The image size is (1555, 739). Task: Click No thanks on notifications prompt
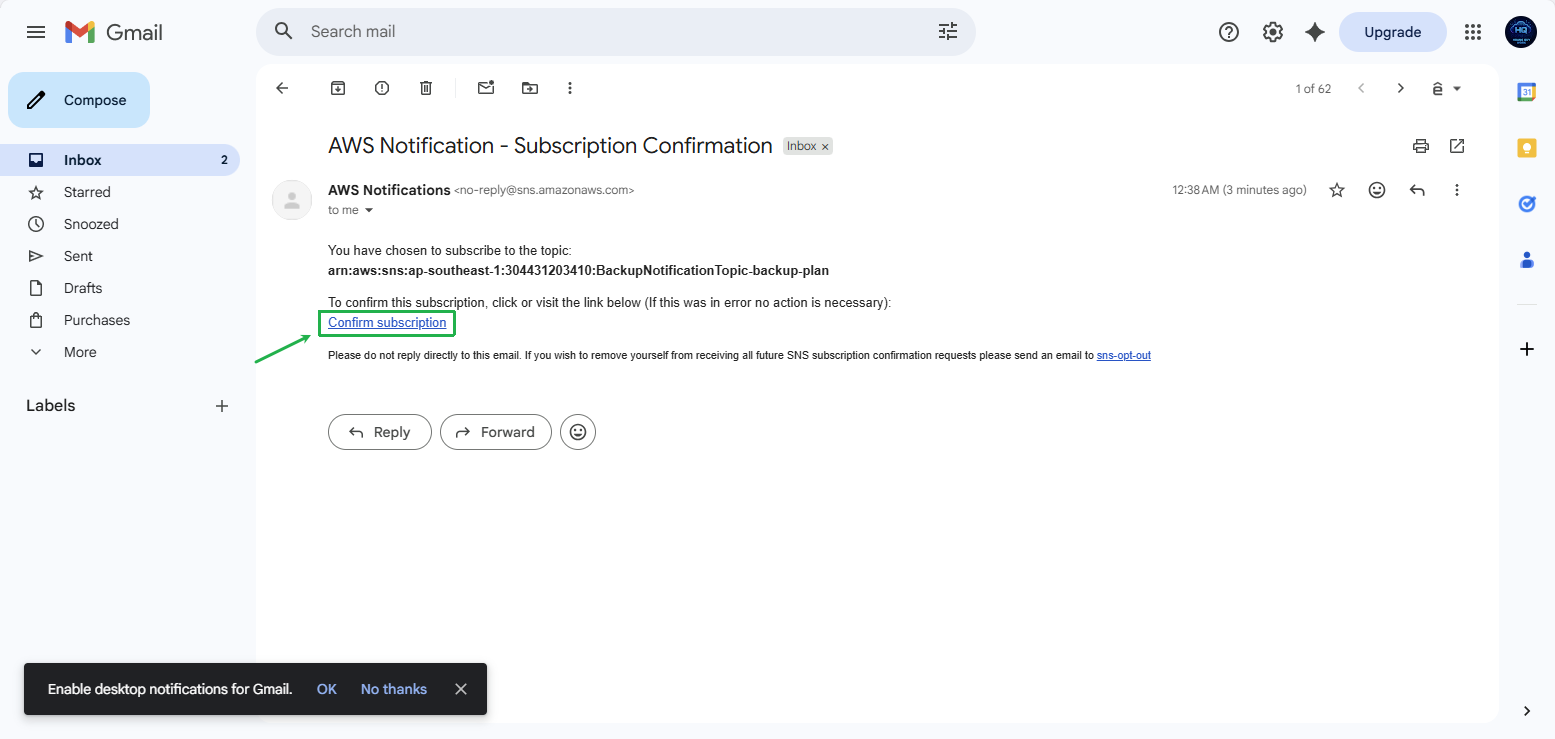pos(394,689)
